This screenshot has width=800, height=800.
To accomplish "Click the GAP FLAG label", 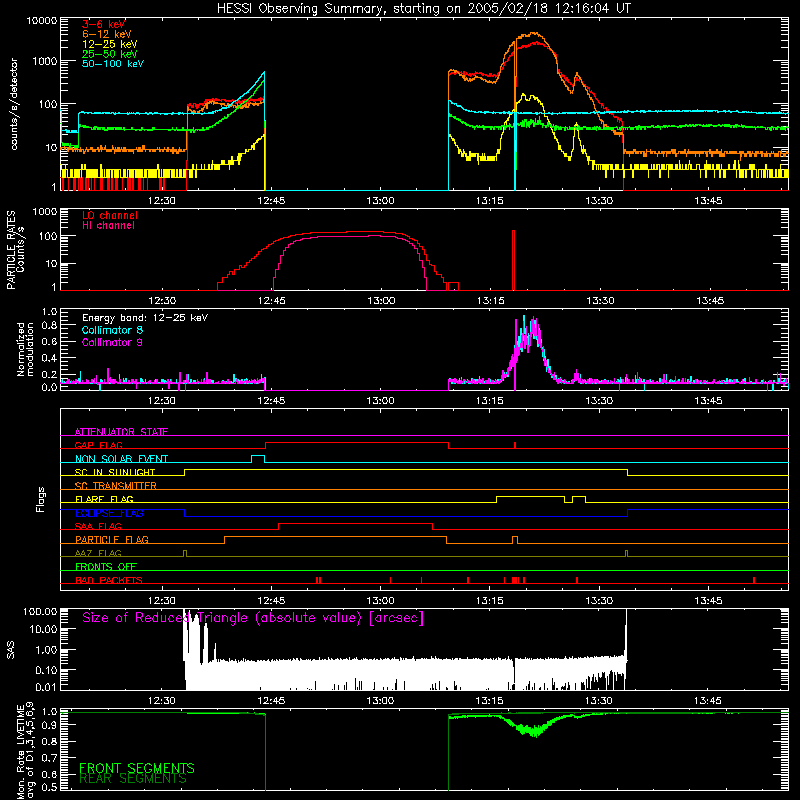I will point(98,445).
